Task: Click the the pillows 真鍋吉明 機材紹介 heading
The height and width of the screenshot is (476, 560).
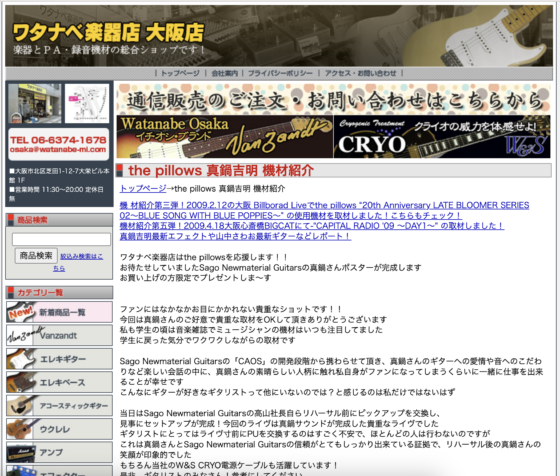Action: click(x=221, y=171)
